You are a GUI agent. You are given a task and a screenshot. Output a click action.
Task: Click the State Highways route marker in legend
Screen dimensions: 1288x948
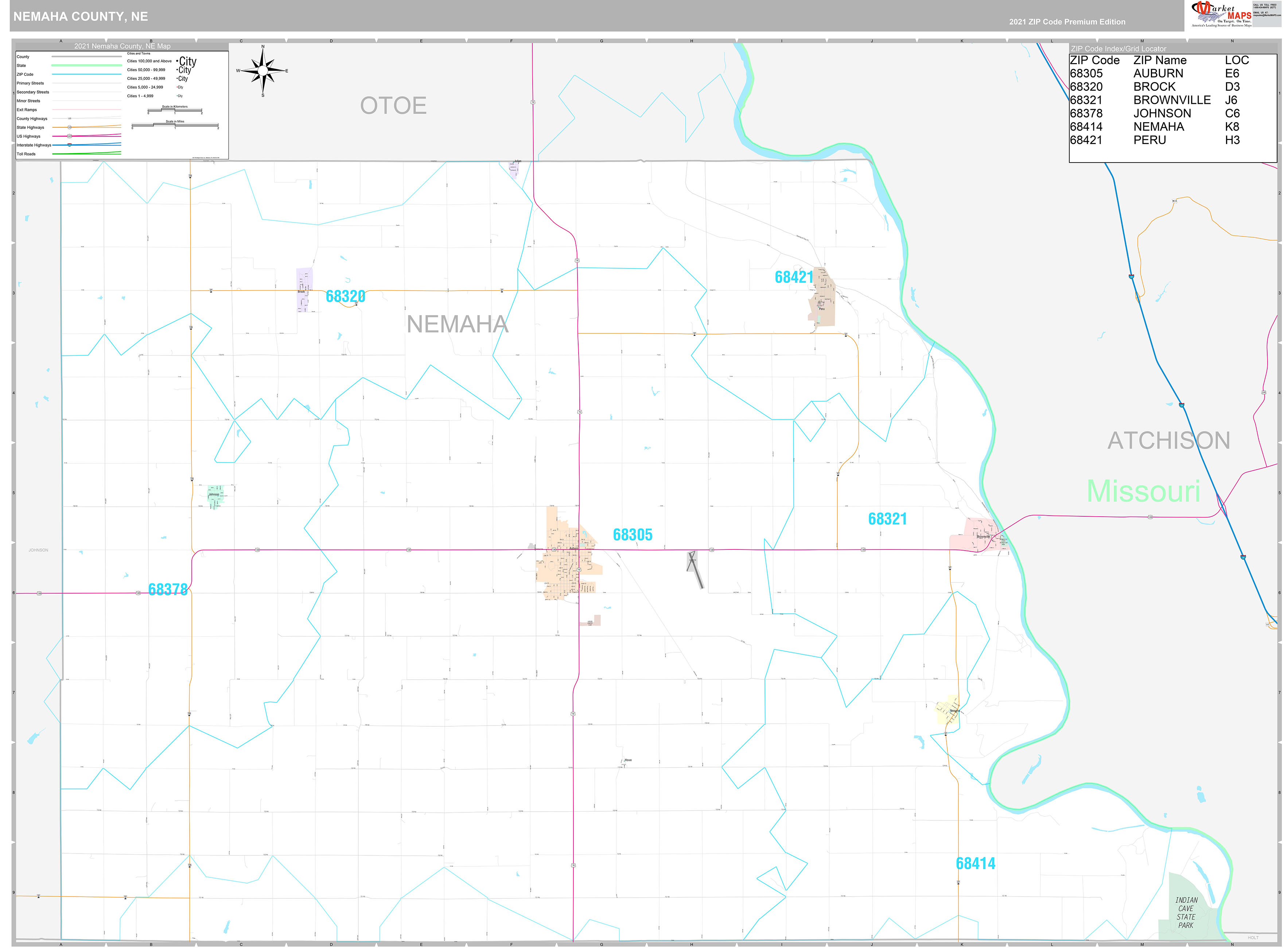click(70, 127)
